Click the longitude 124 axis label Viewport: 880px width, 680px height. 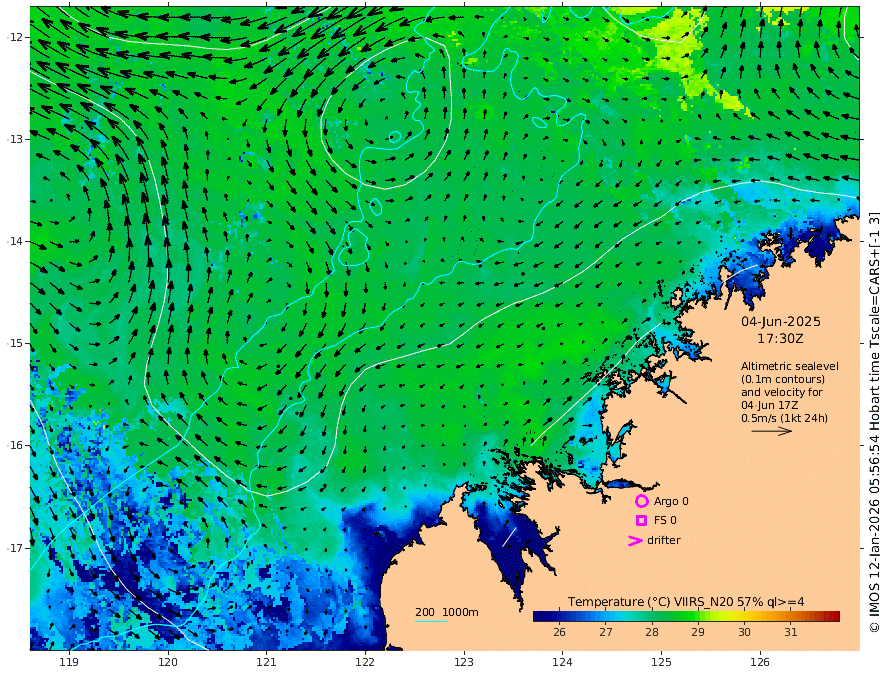(562, 662)
